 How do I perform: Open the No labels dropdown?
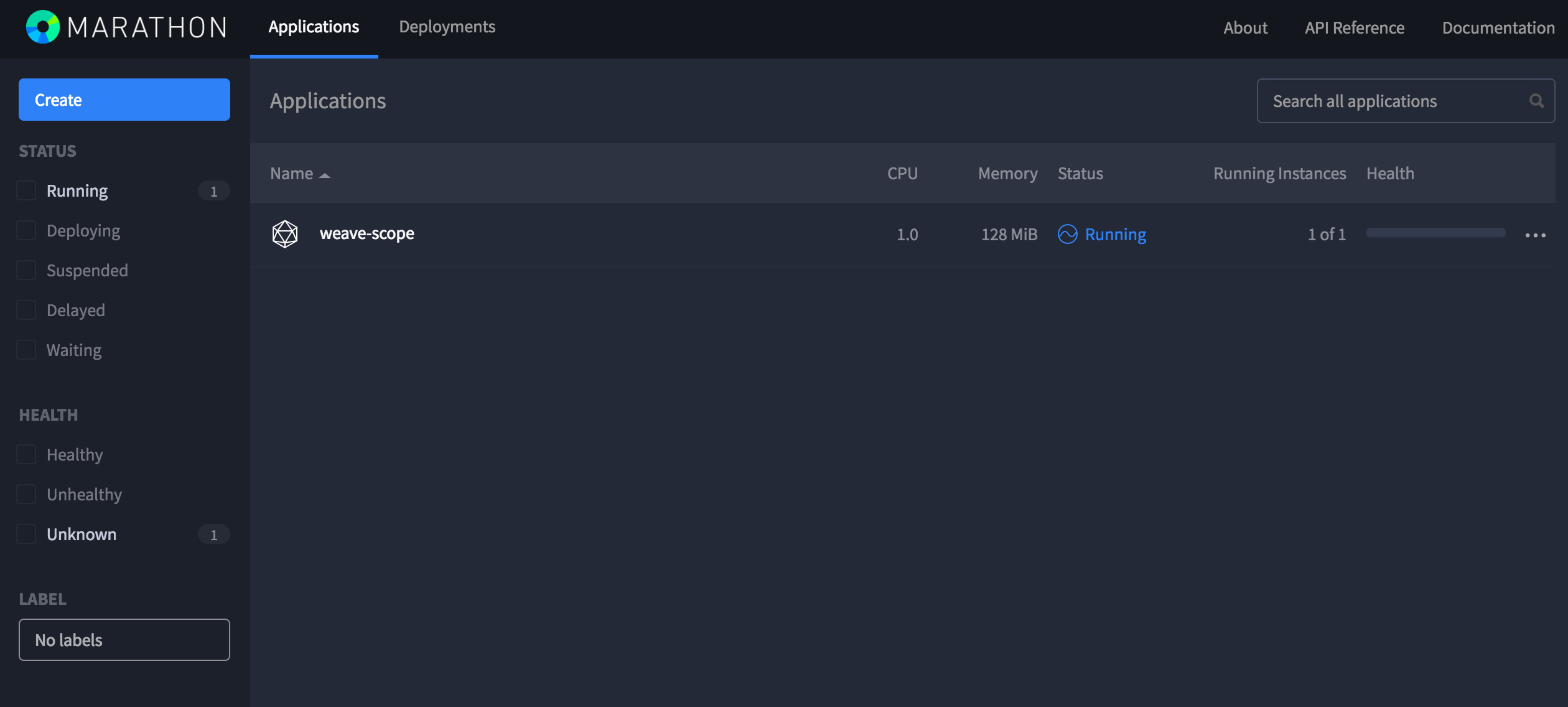[x=124, y=640]
